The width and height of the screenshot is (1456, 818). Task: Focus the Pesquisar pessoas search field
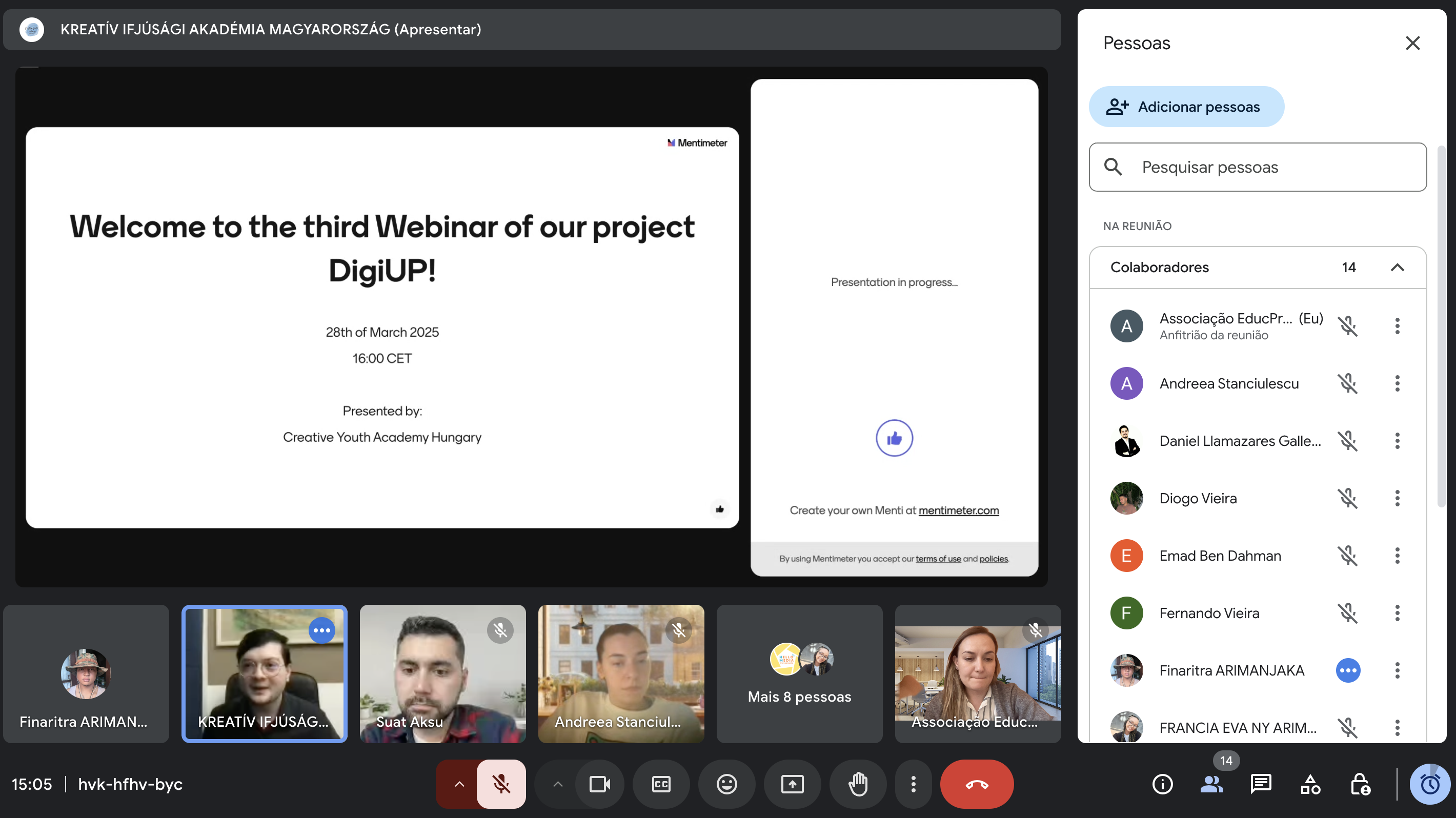(1257, 167)
